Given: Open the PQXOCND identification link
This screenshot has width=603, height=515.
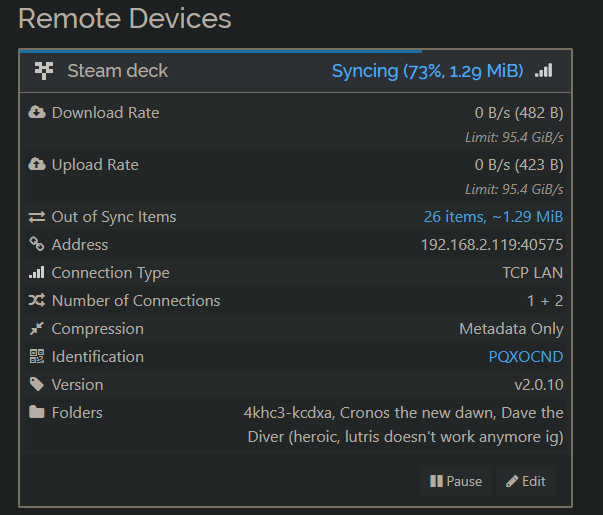Looking at the screenshot, I should (526, 357).
